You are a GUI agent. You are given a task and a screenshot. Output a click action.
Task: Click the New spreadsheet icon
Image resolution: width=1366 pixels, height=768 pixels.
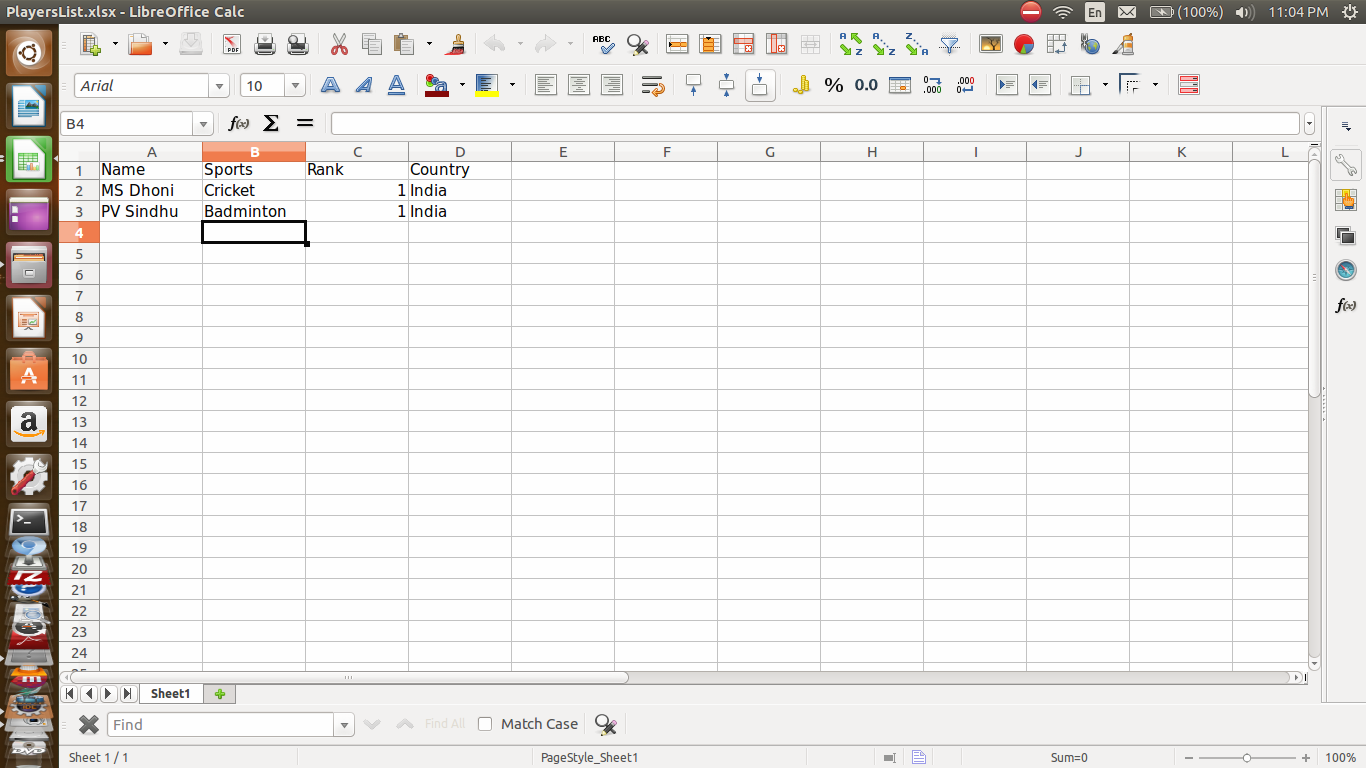click(91, 44)
